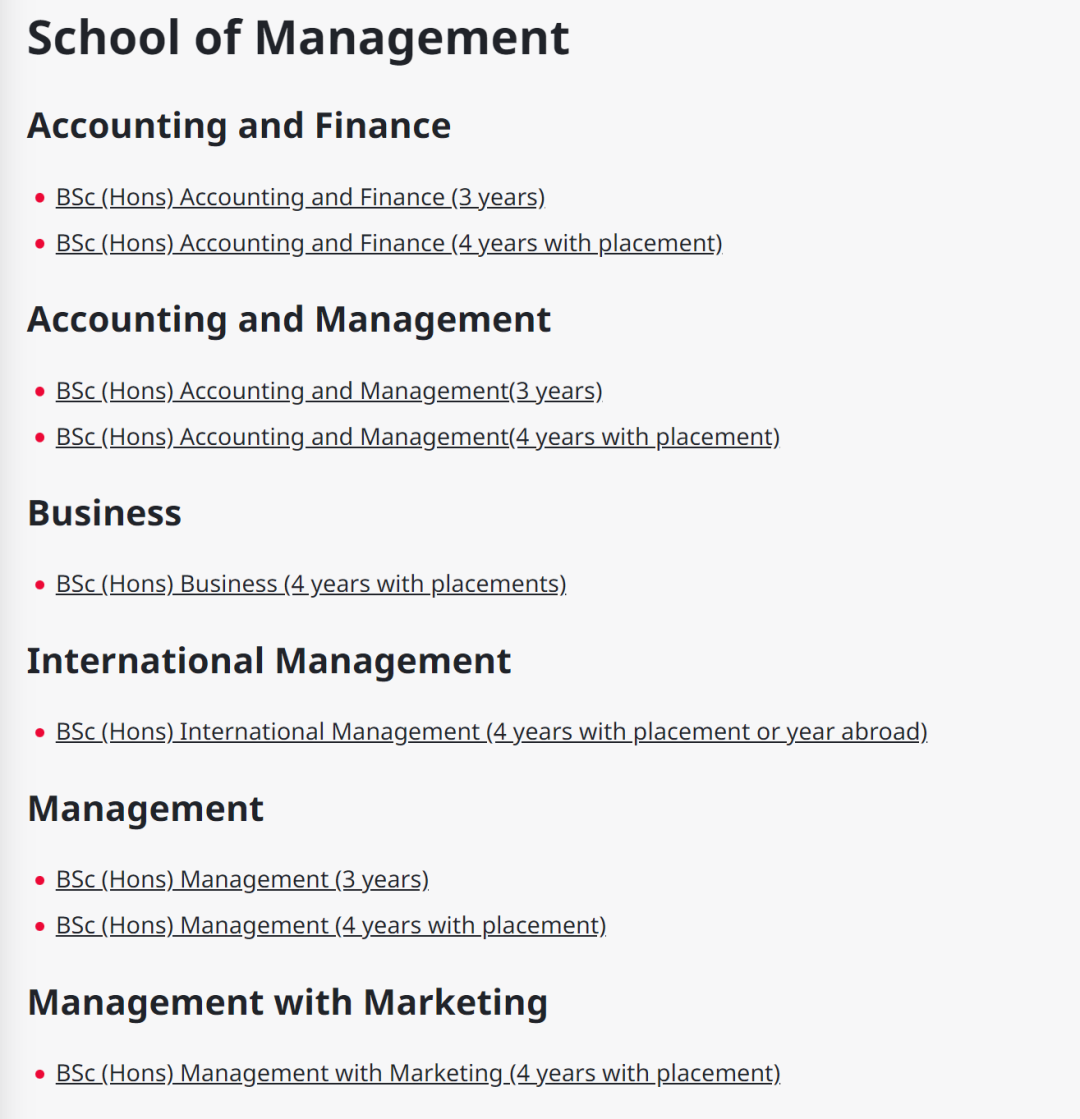
Task: Open BSc (Hons) International Management course link
Action: tap(491, 732)
